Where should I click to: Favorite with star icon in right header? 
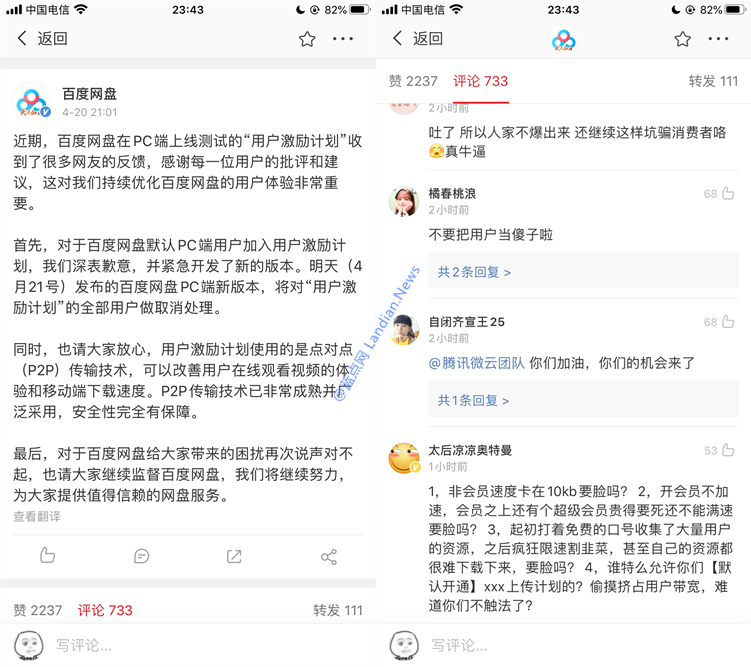(x=683, y=39)
